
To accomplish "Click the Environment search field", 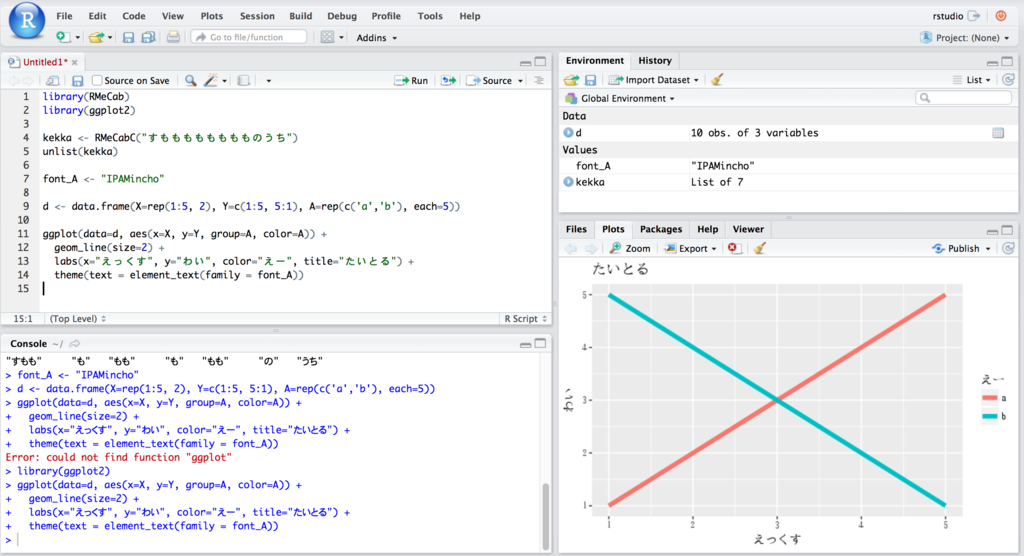I will click(963, 98).
